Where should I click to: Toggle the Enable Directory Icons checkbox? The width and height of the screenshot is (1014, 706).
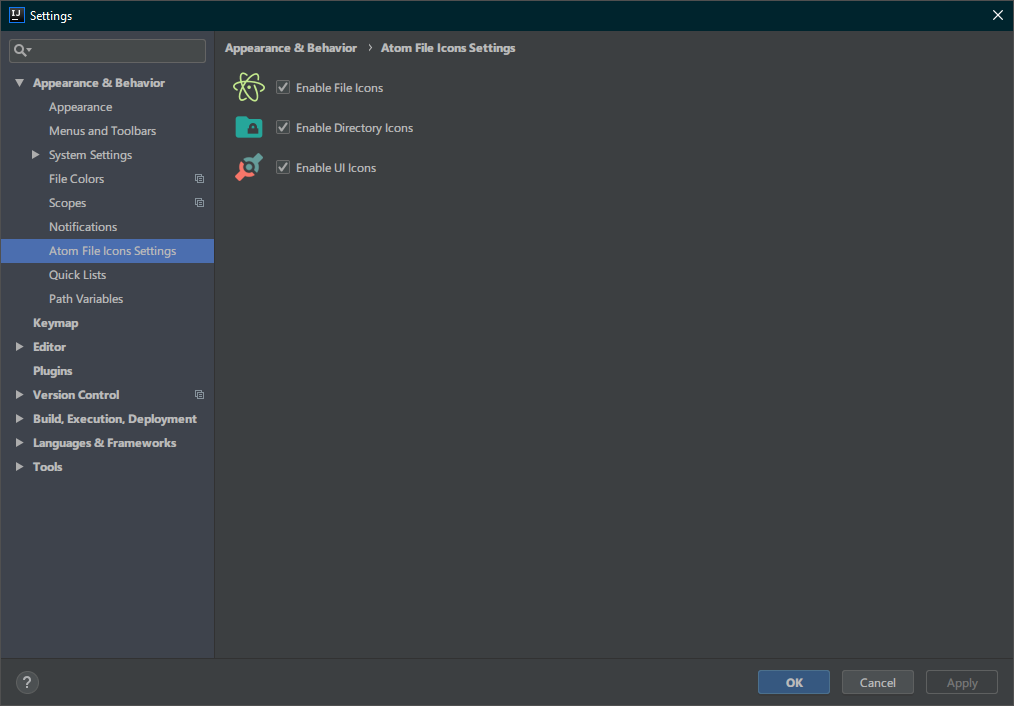coord(283,127)
